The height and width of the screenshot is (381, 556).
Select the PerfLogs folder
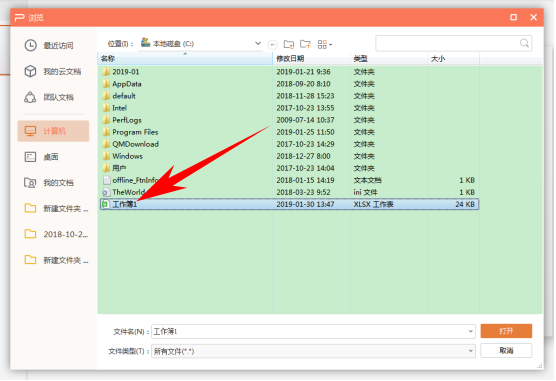coord(122,120)
